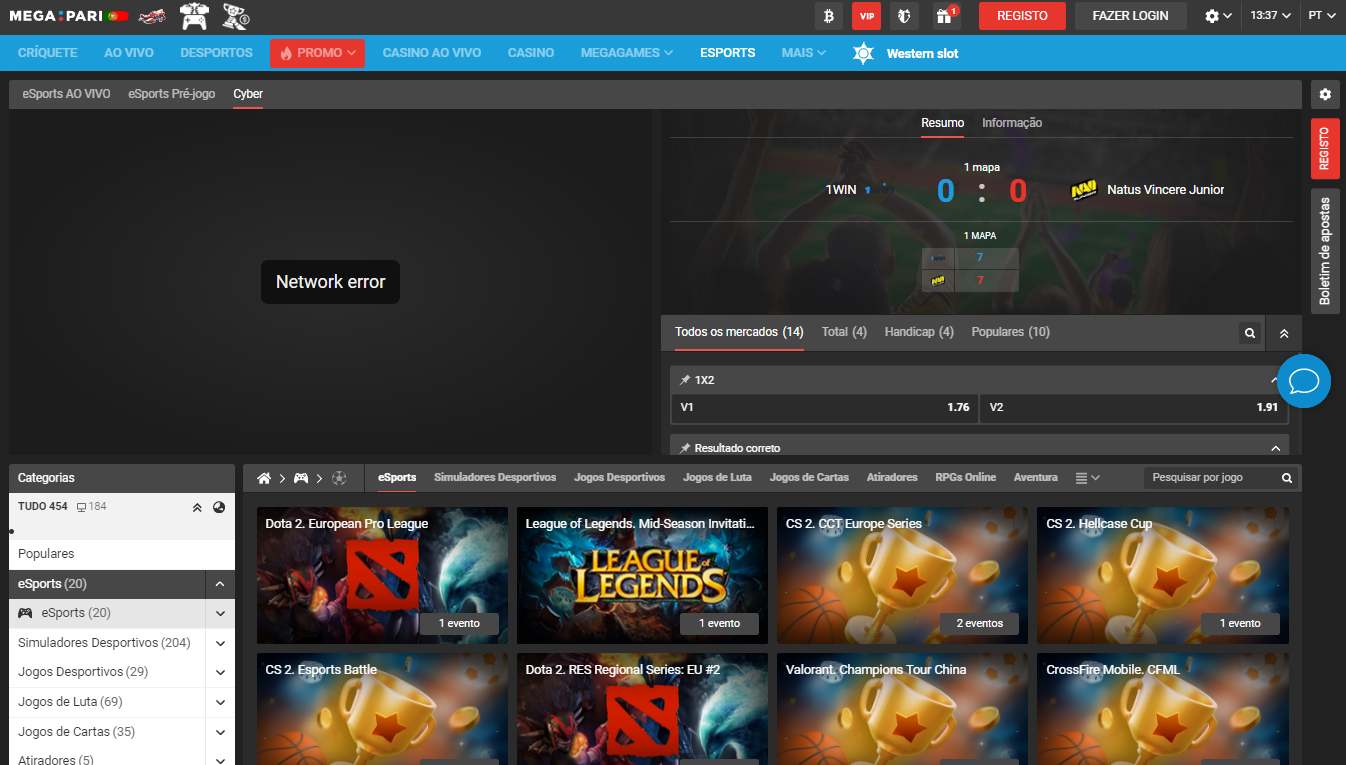Click the Natus Vincere Junior team logo
This screenshot has width=1346, height=765.
coord(1084,190)
